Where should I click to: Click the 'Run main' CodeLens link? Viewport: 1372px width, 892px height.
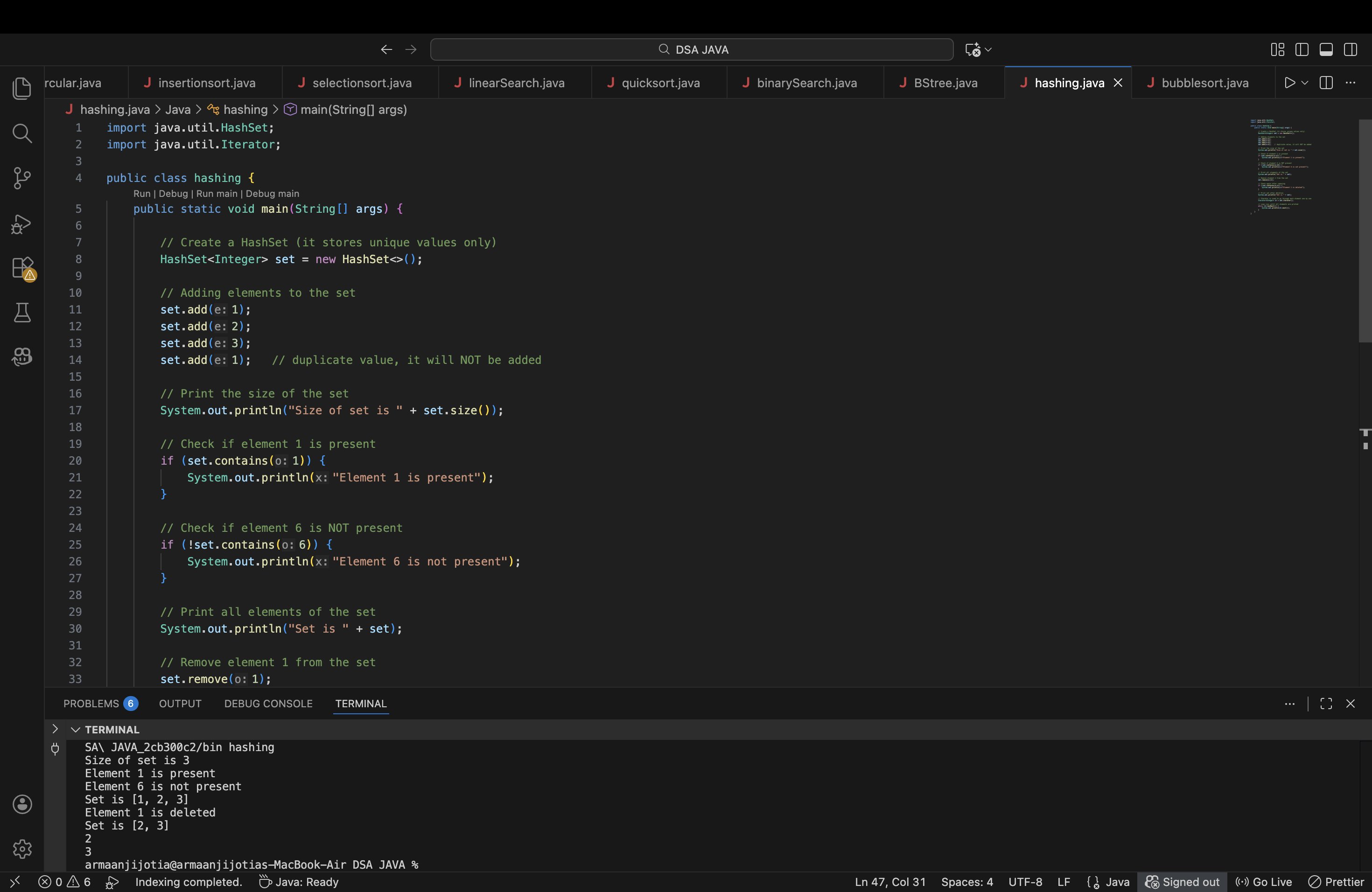coord(217,194)
